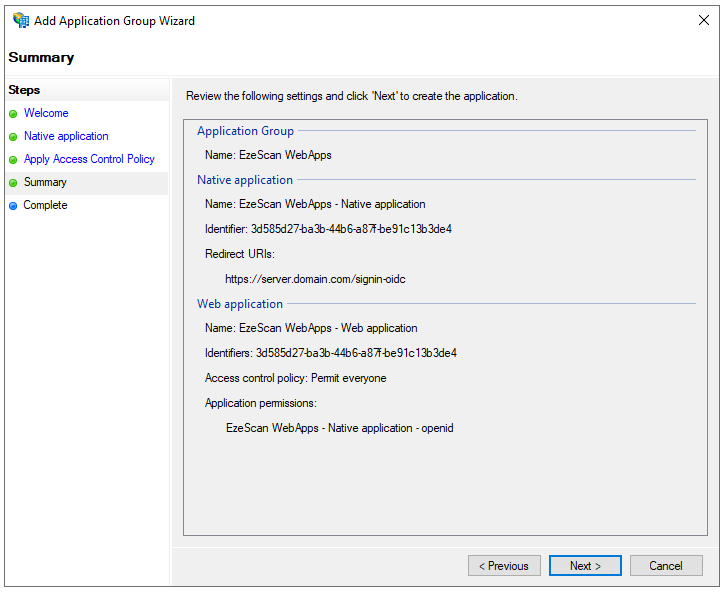Jump to the Apply Access Control Policy step
The width and height of the screenshot is (725, 593).
[x=89, y=160]
